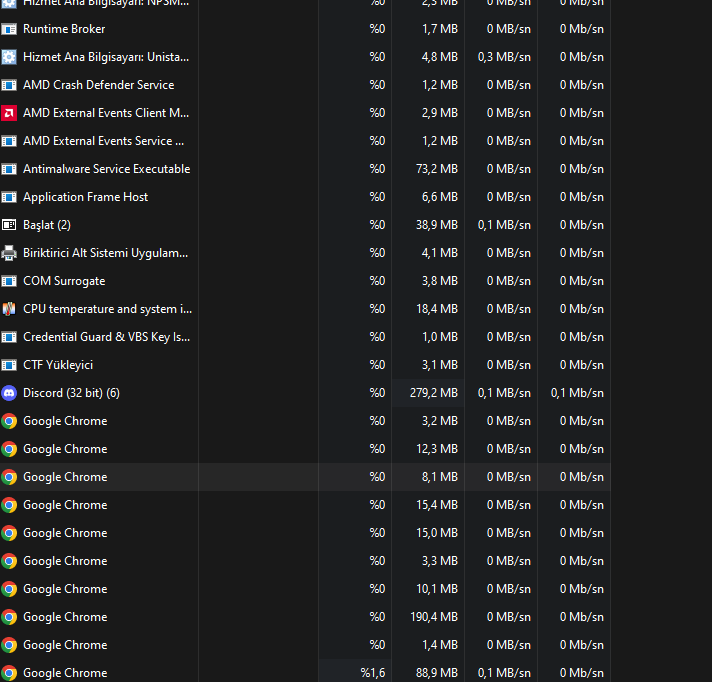712x682 pixels.
Task: Select the Application Frame Host name
Action: coord(85,197)
